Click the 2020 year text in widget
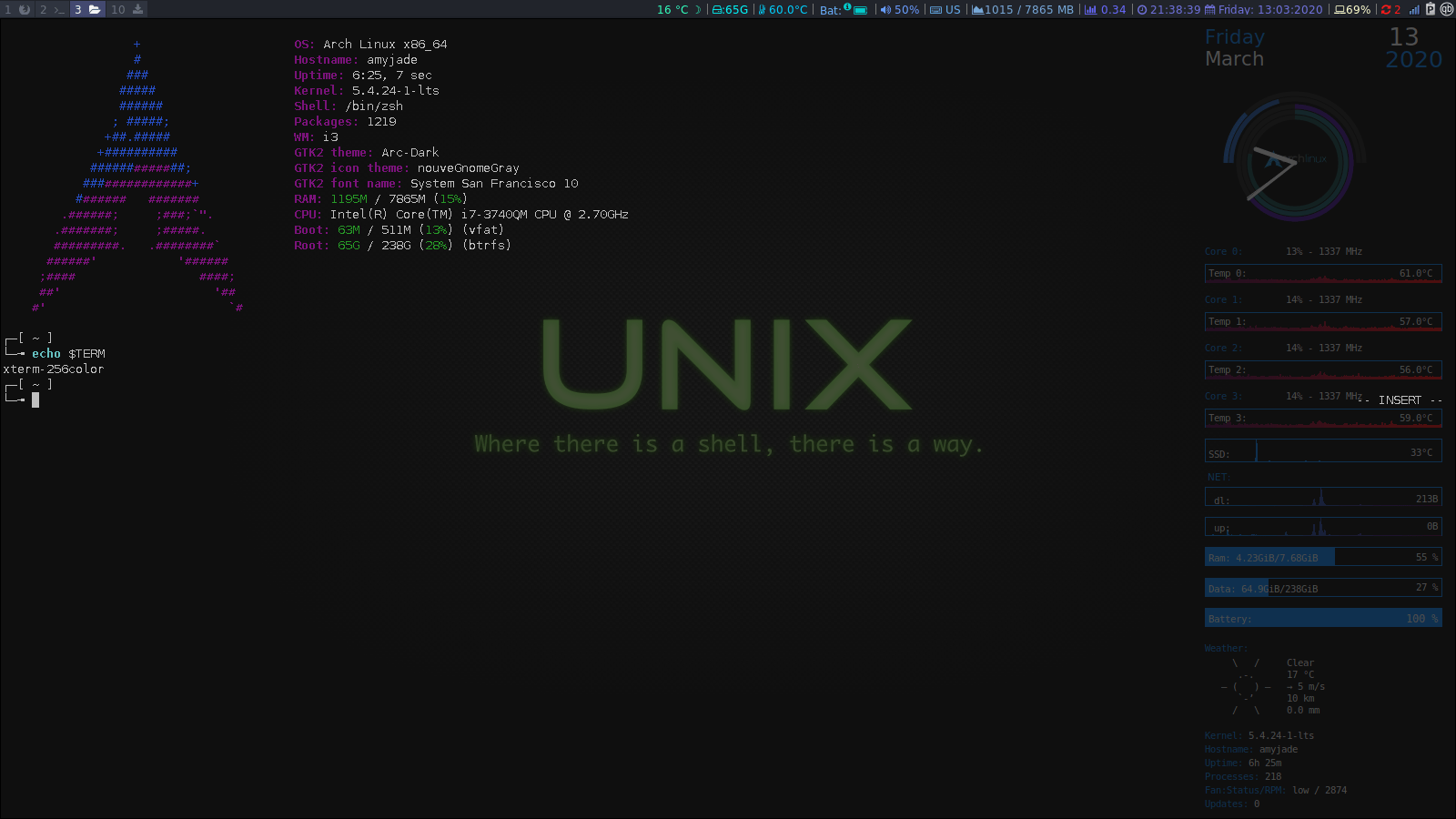 click(x=1413, y=59)
